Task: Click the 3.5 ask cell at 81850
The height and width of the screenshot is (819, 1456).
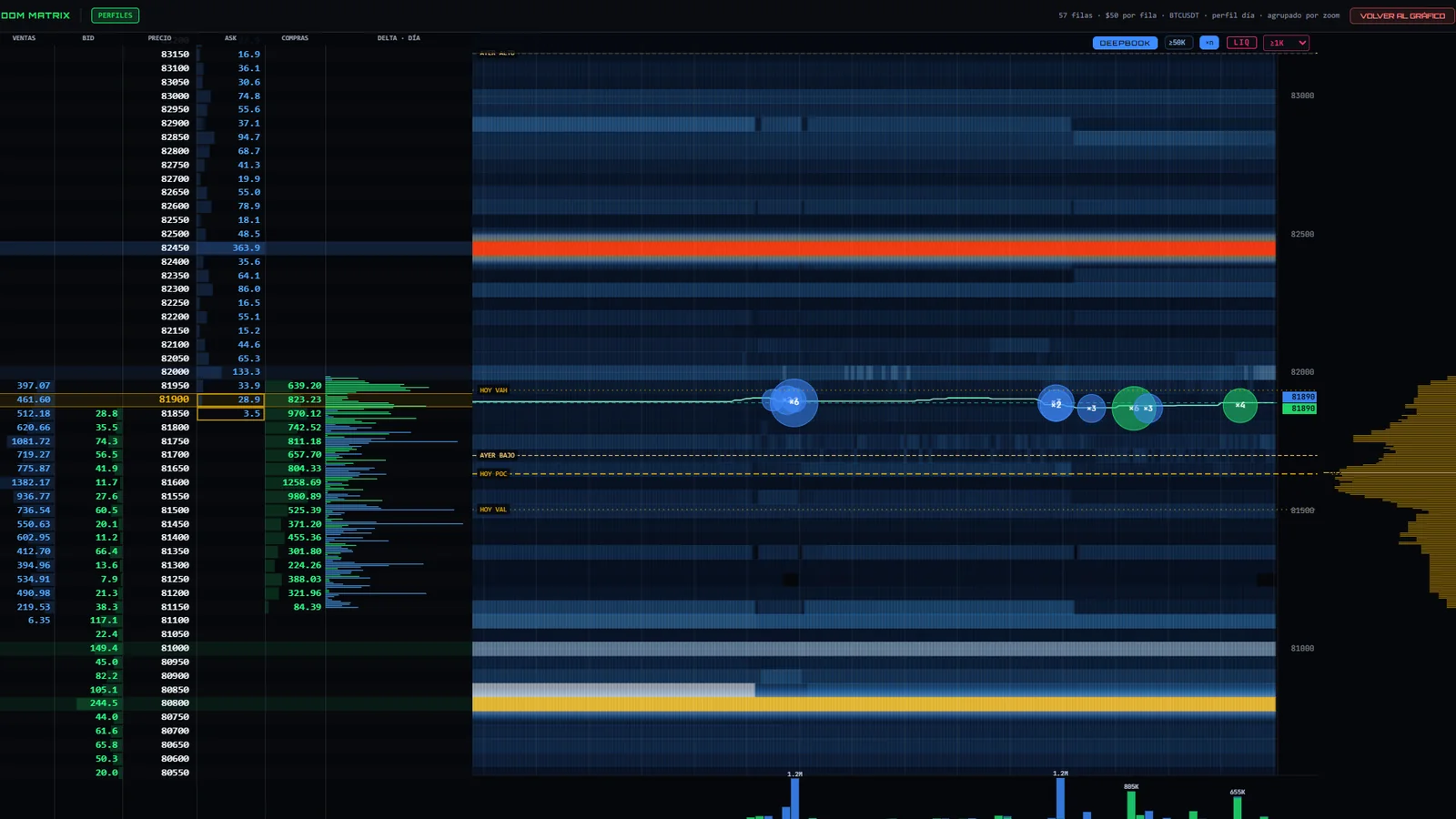Action: [231, 413]
